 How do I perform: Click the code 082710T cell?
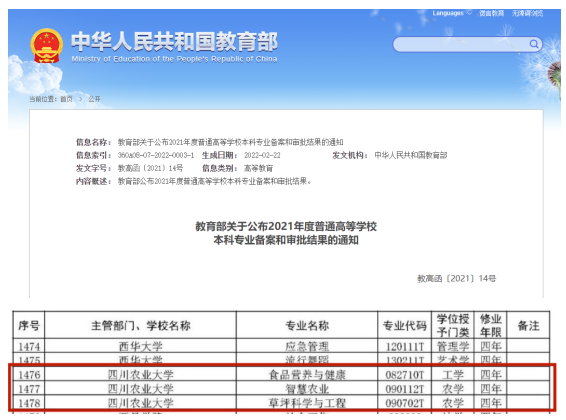[405, 375]
